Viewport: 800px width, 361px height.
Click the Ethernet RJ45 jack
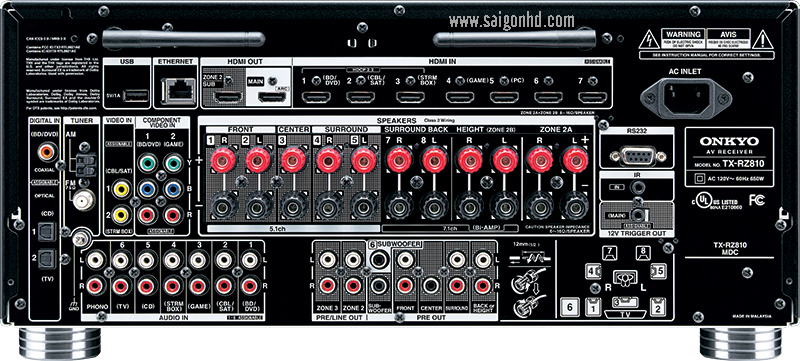tap(178, 92)
